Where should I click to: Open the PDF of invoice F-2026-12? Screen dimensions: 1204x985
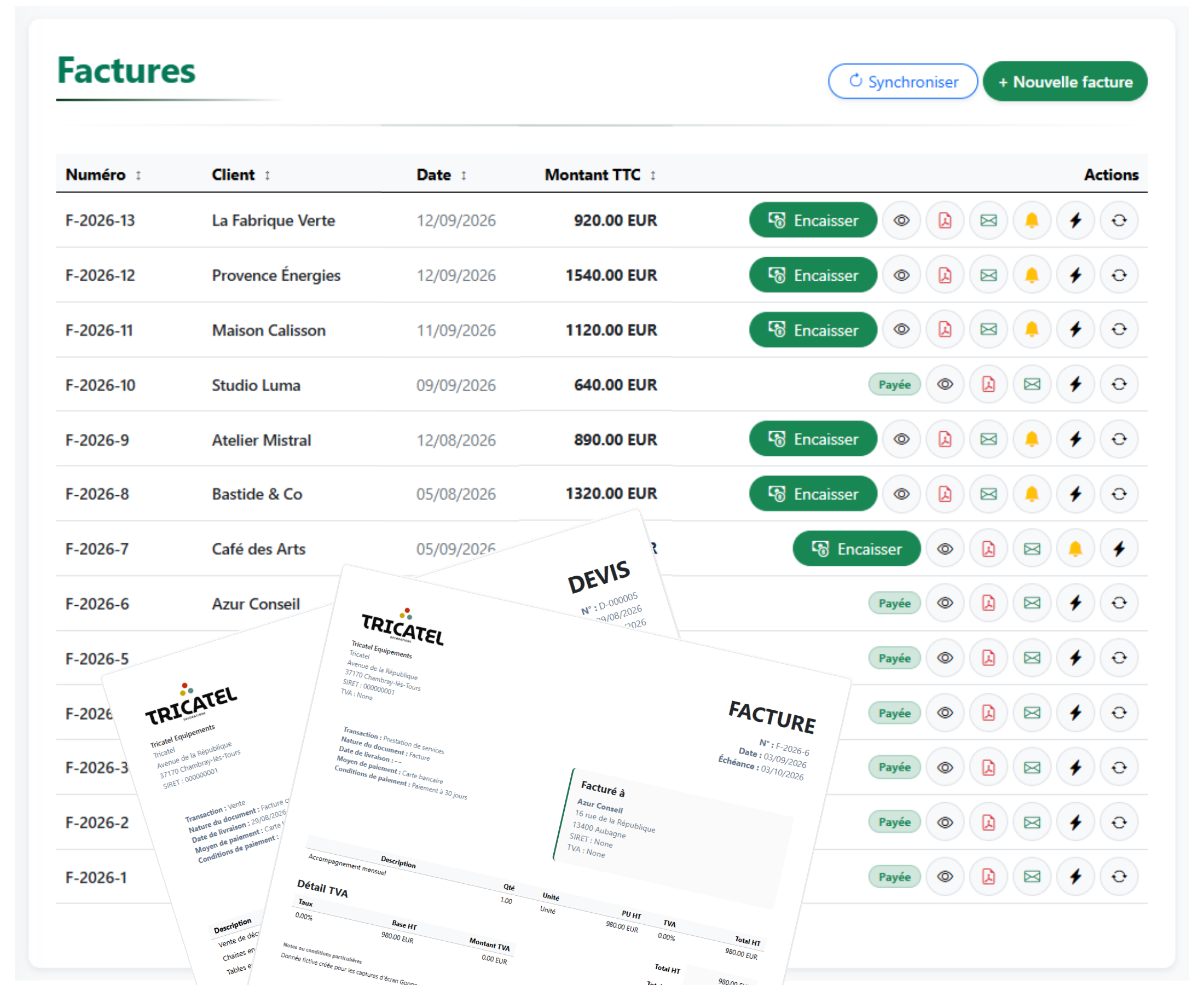pyautogui.click(x=945, y=275)
